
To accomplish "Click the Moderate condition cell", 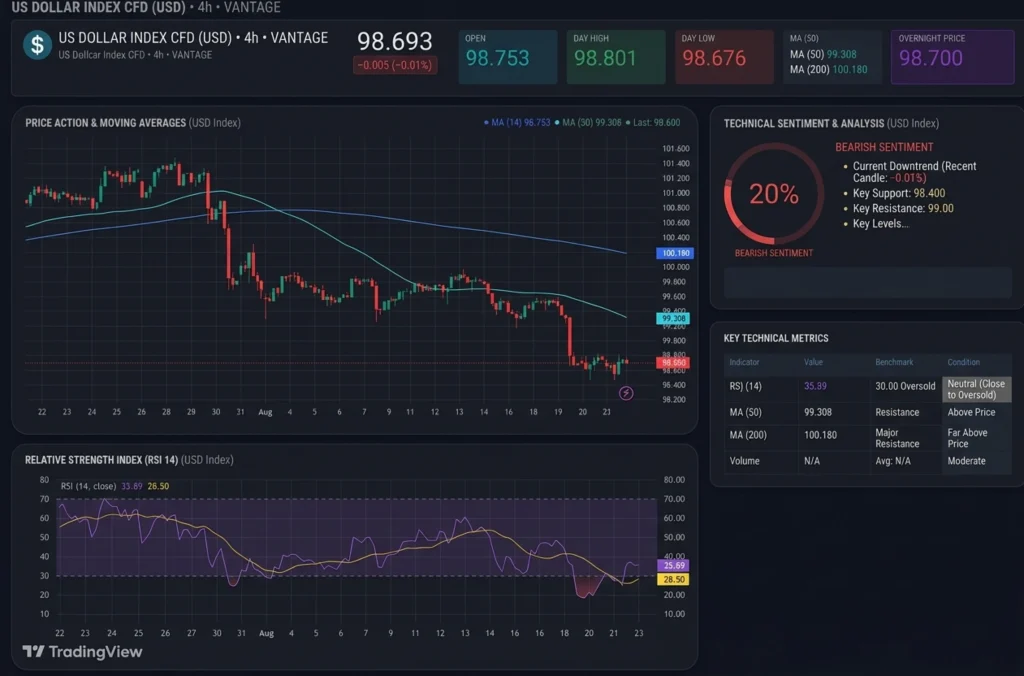I will tap(966, 460).
